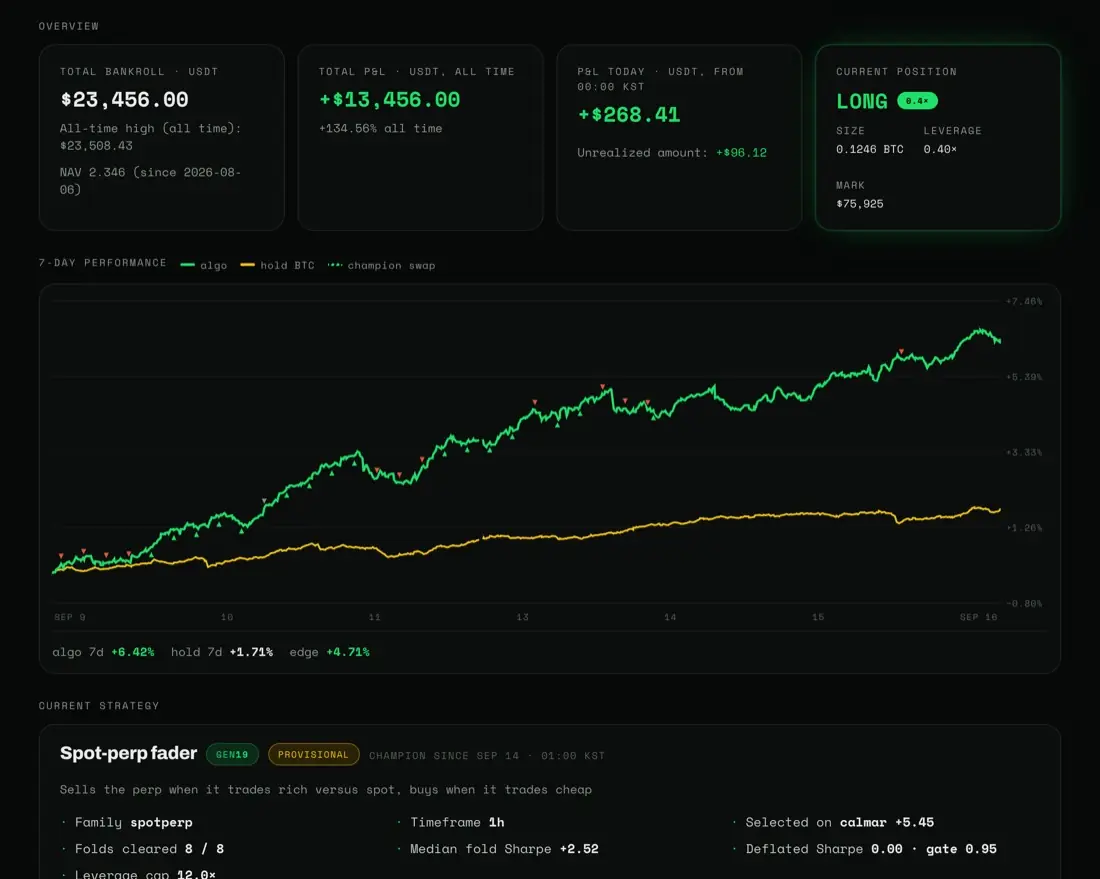This screenshot has width=1100, height=879.
Task: Click the SEP 16 x-axis label
Action: [x=978, y=617]
